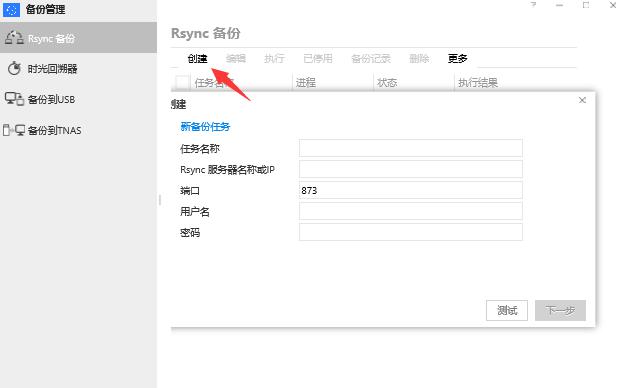Click the 备份到USB device icon

click(14, 99)
